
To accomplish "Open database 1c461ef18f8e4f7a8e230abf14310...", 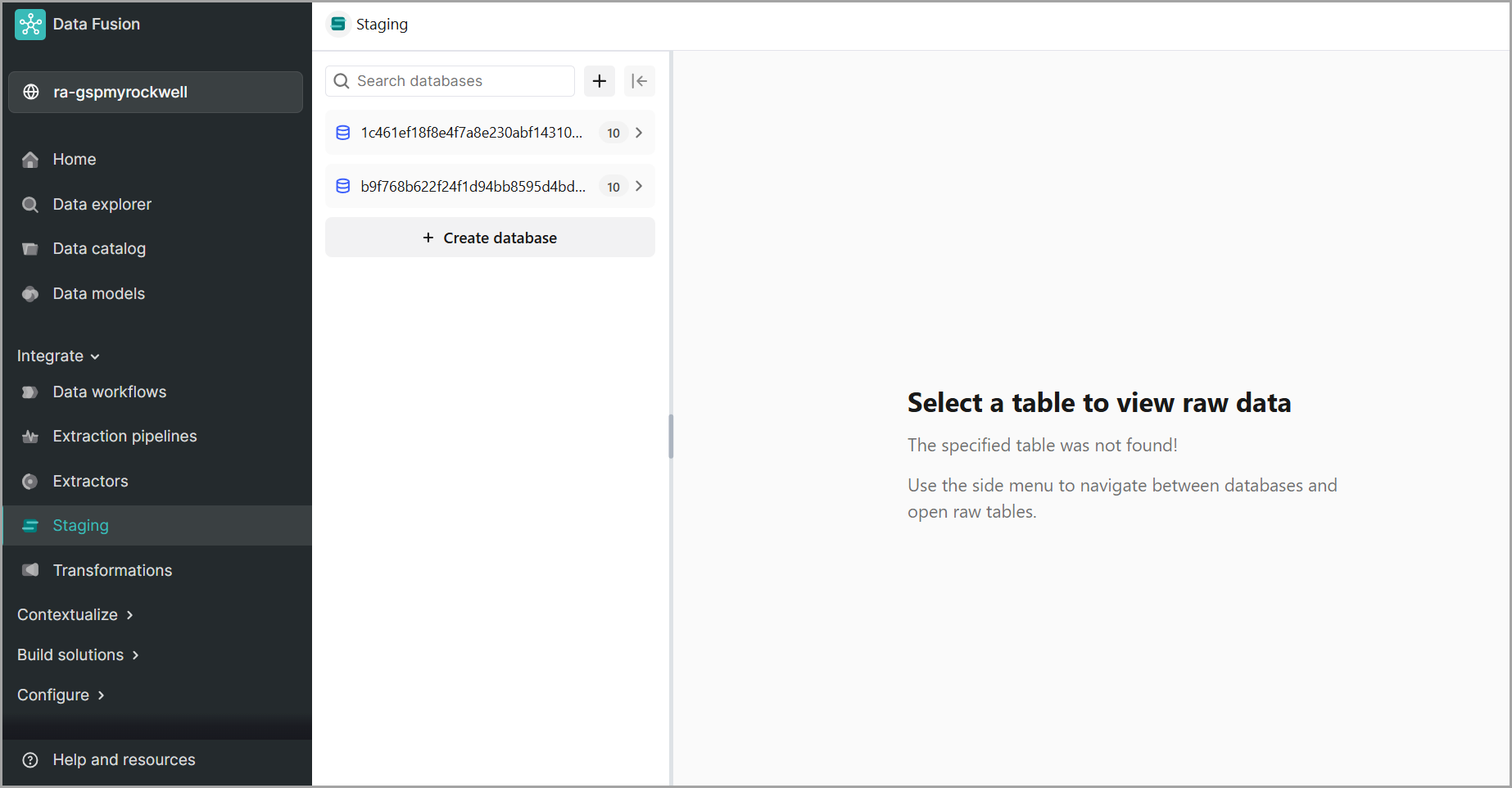I will click(490, 133).
